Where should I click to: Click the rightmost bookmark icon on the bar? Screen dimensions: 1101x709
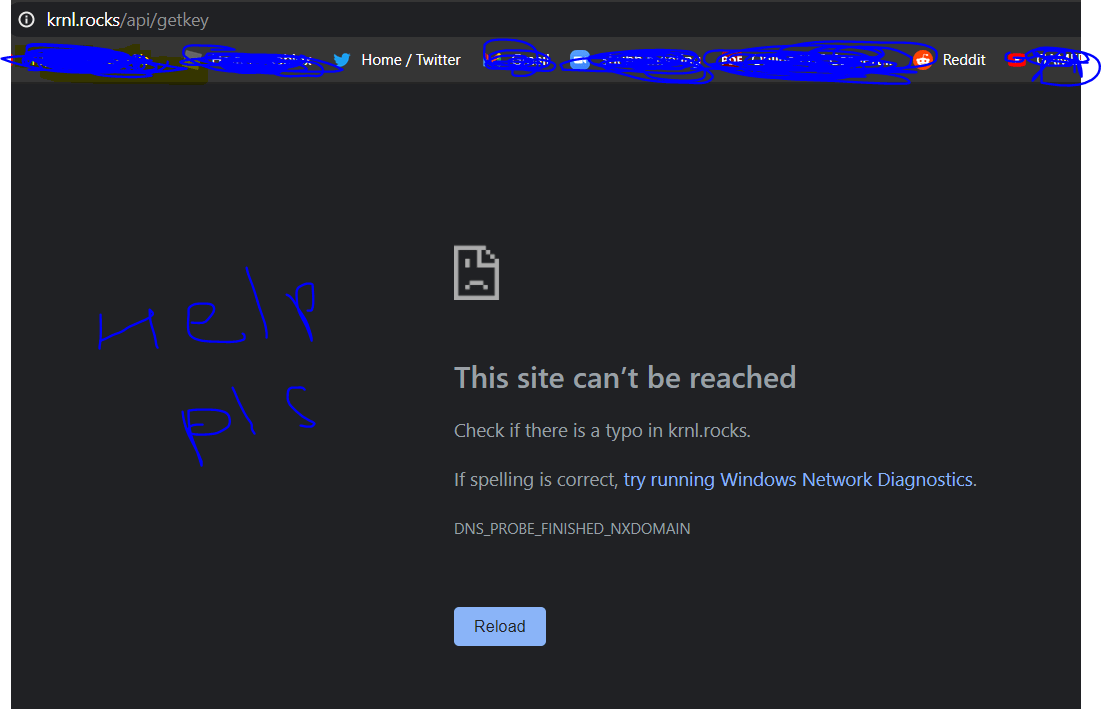1015,59
